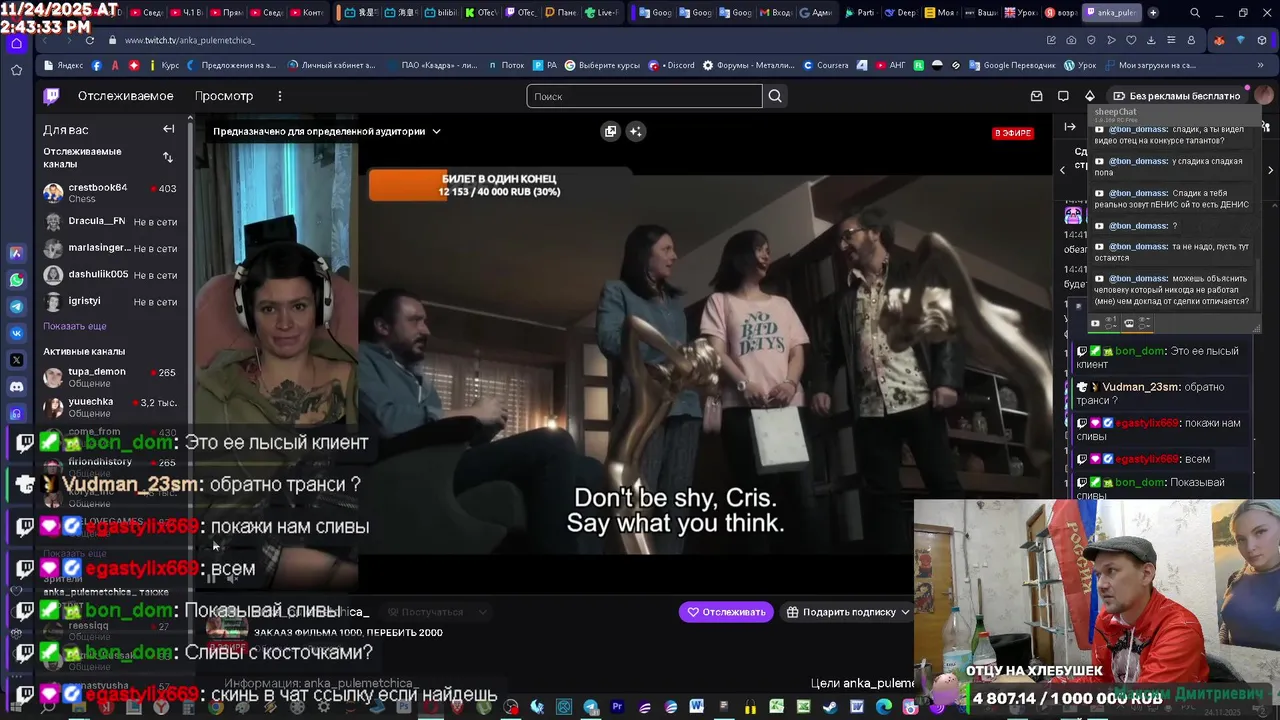
Task: Open the yuuechka channel in the sidebar
Action: [x=110, y=407]
